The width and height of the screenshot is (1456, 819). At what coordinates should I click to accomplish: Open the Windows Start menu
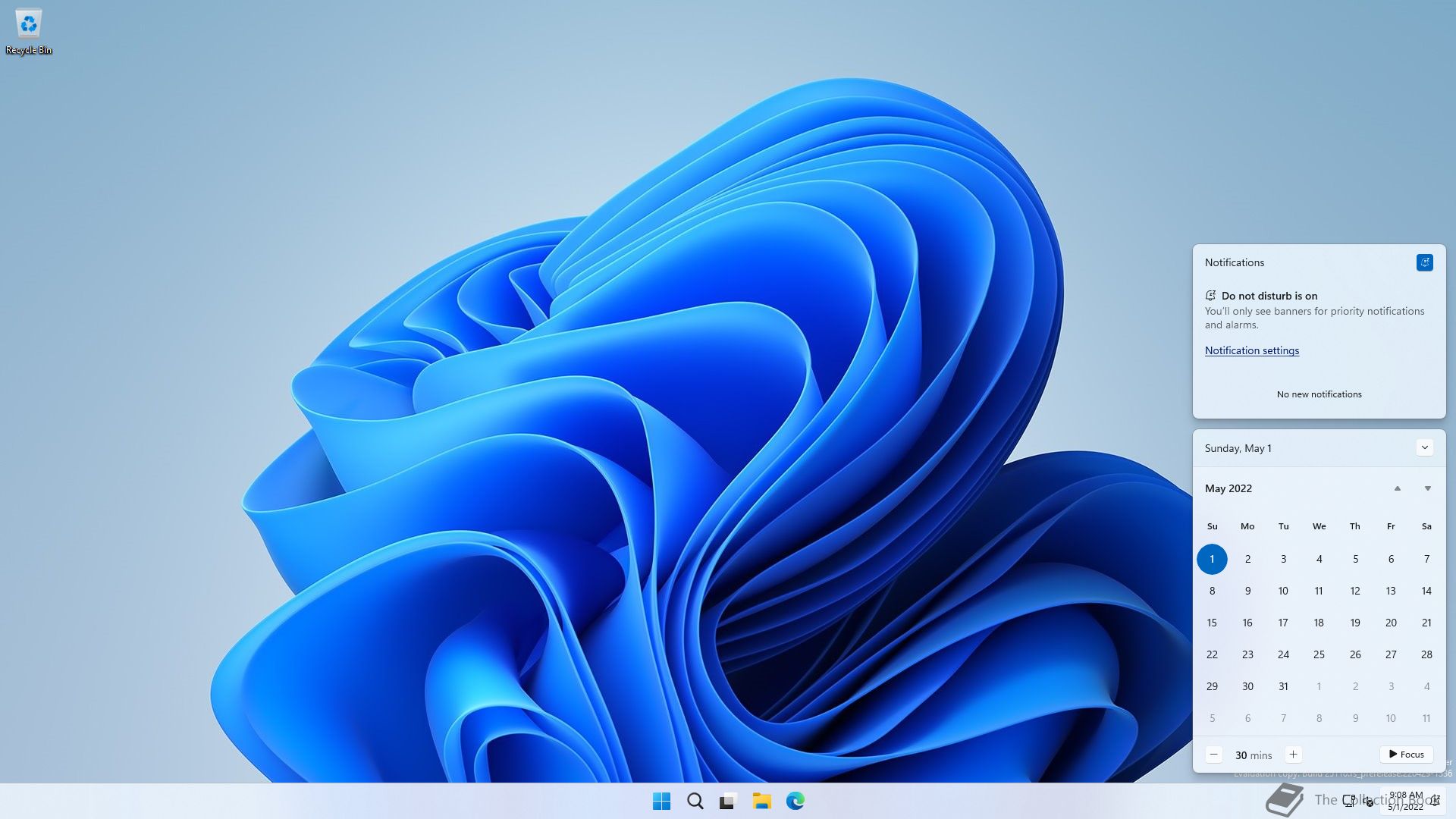pos(661,801)
